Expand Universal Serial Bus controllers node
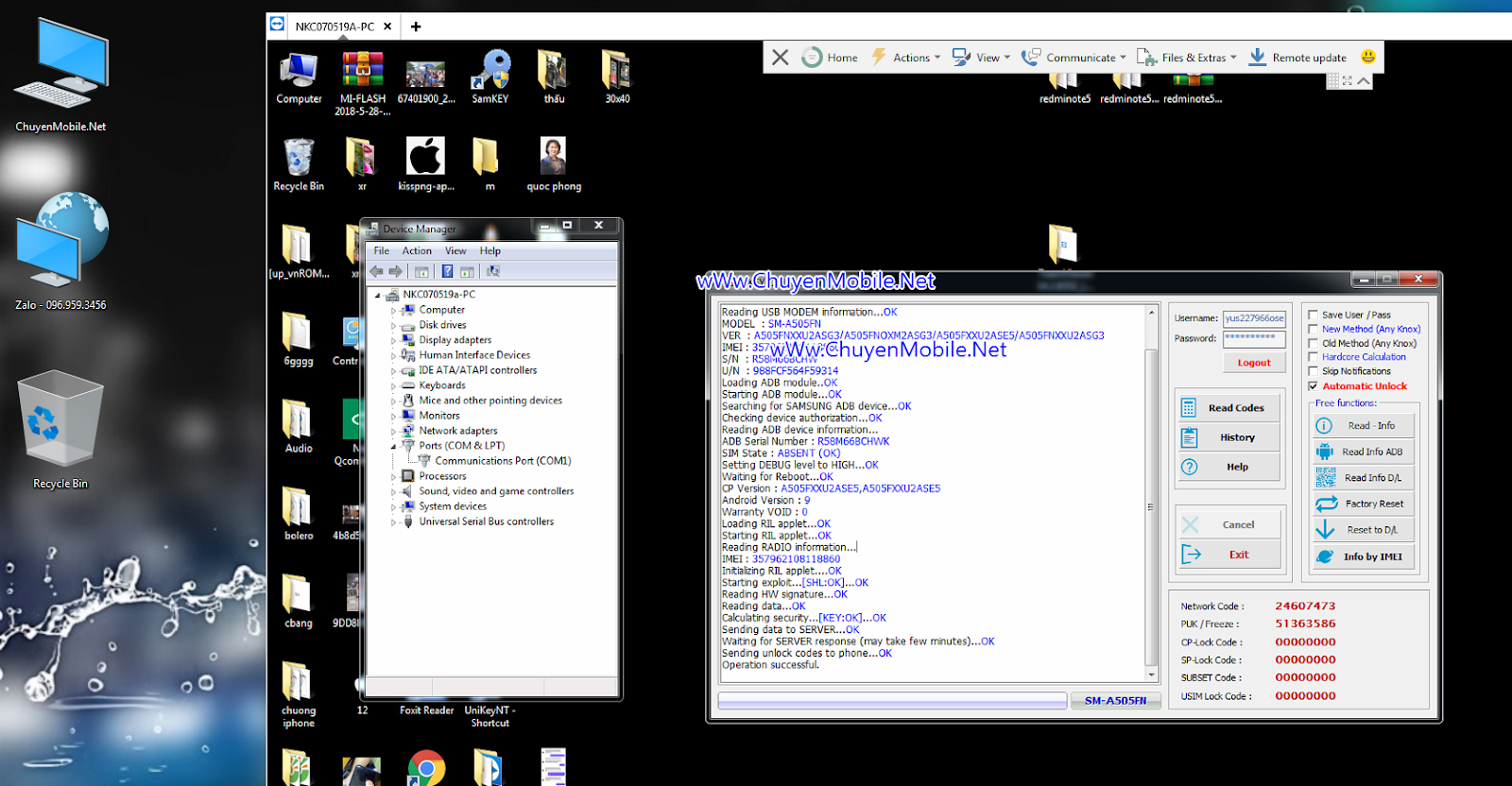This screenshot has height=786, width=1512. [394, 521]
